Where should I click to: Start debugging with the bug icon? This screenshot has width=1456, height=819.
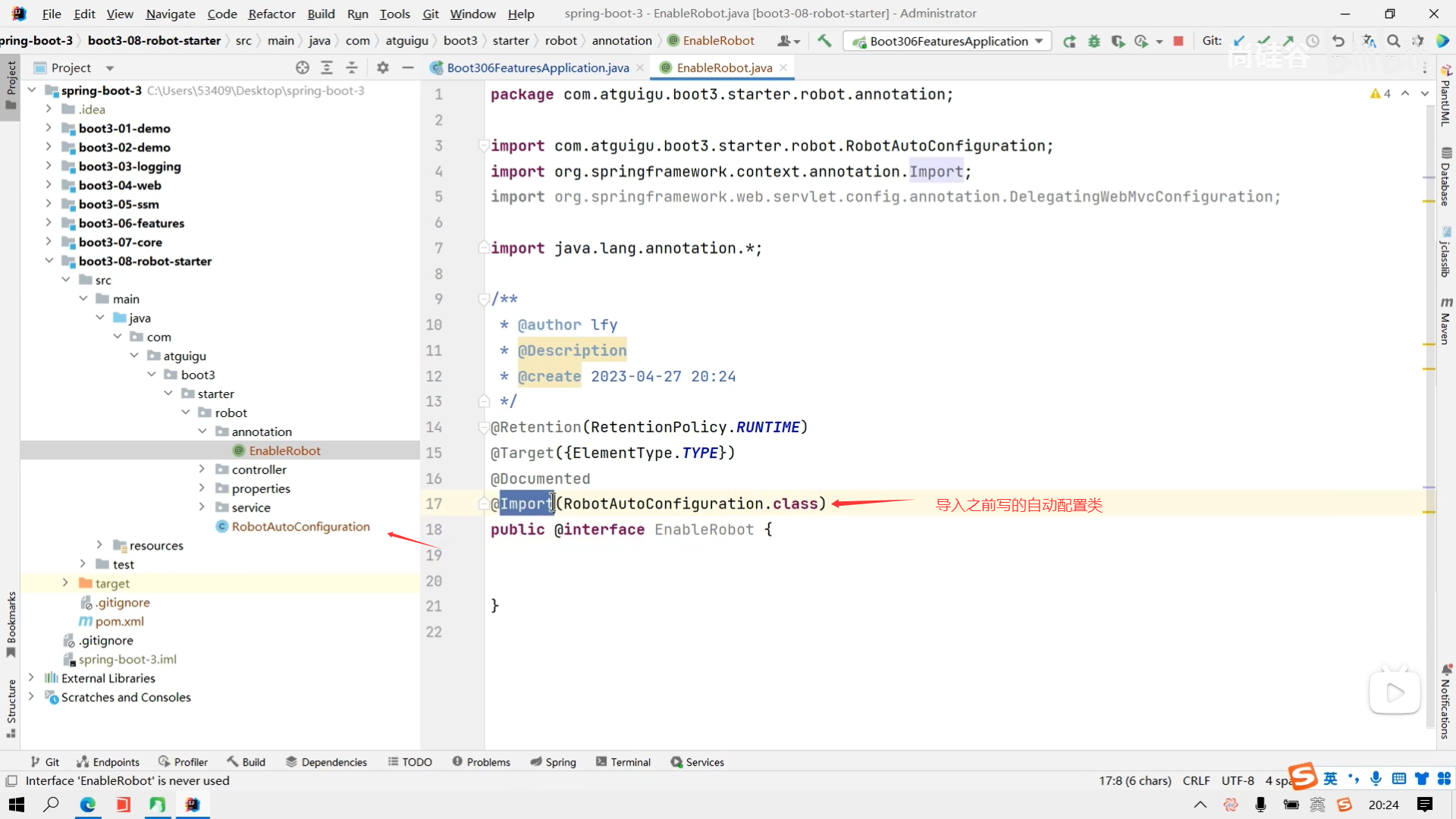(1094, 41)
